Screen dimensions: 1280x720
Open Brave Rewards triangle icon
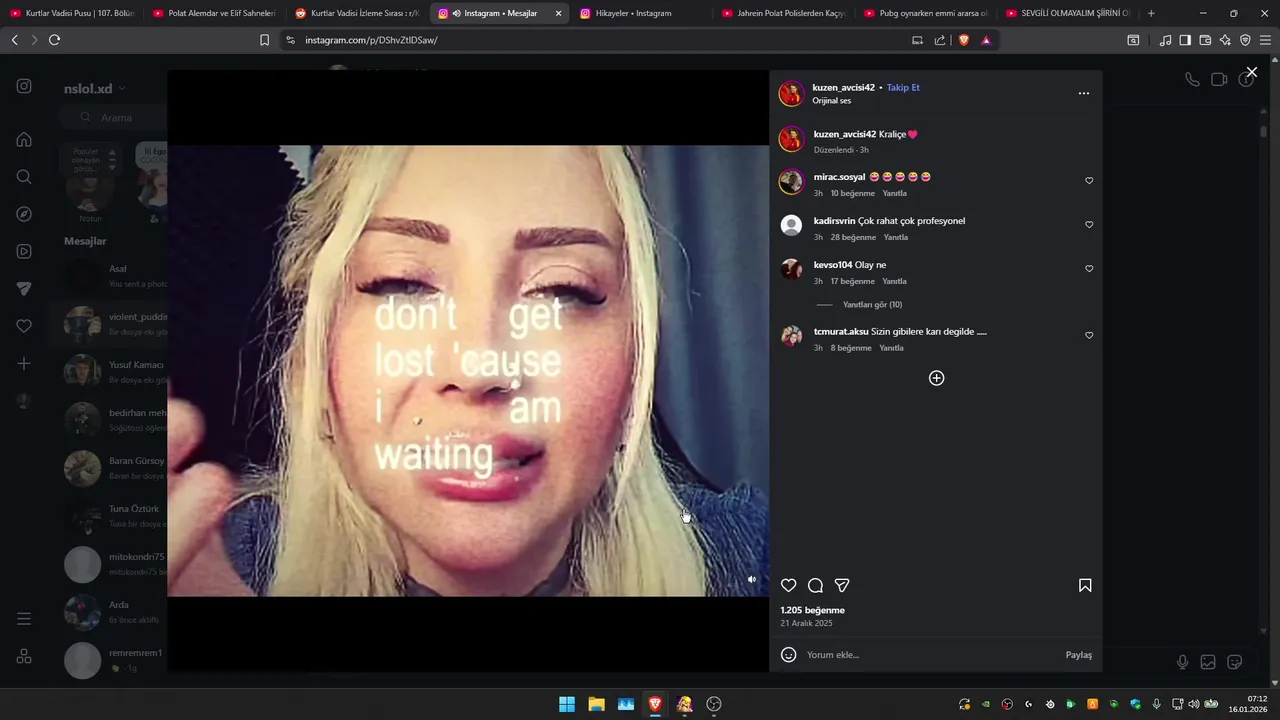(986, 40)
